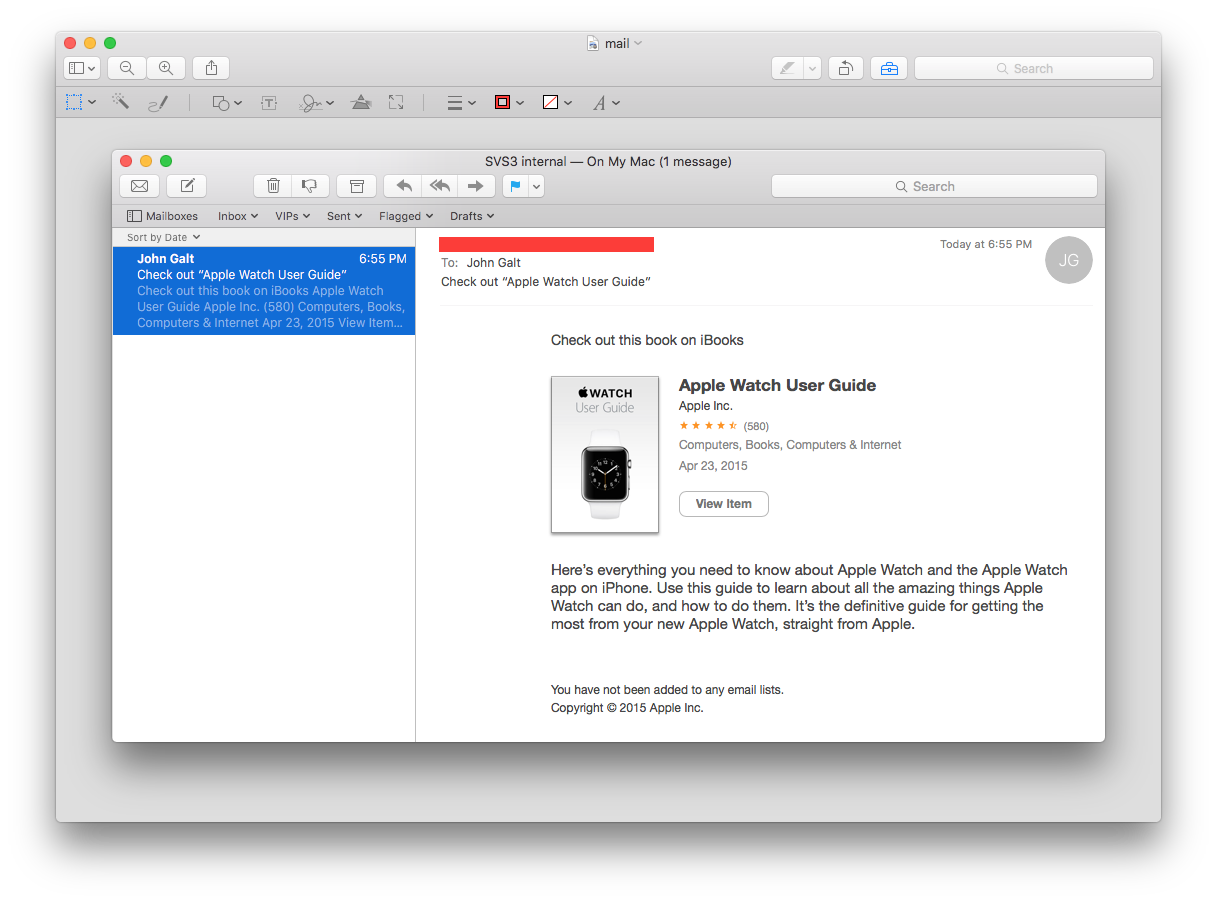
Task: Click the "Apr 23, 2015" date
Action: tap(713, 466)
